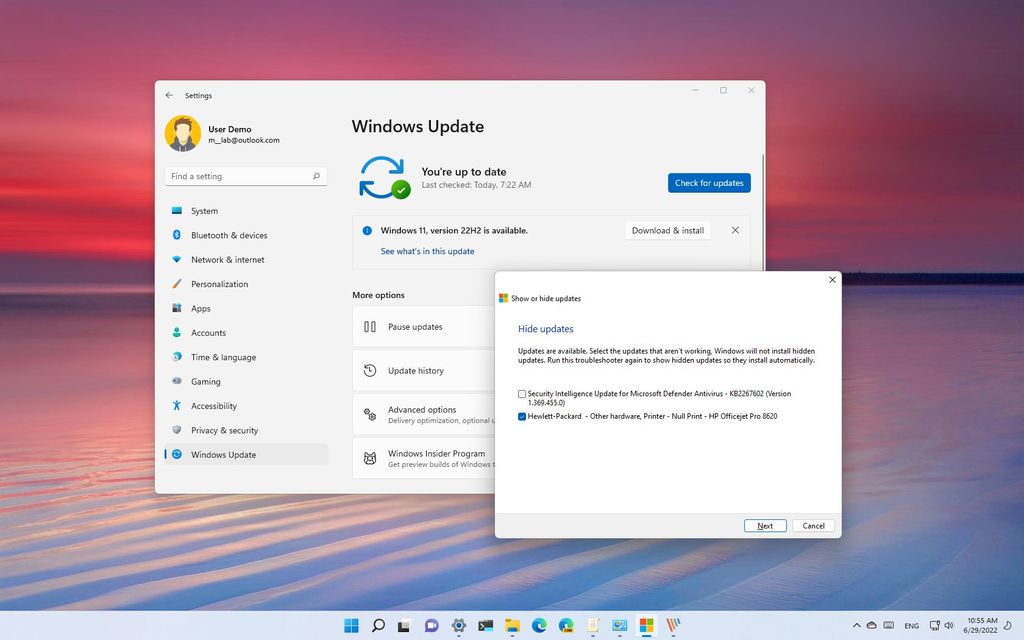The width and height of the screenshot is (1024, 640).
Task: Click the Windows Insider Program beaker icon
Action: point(371,457)
